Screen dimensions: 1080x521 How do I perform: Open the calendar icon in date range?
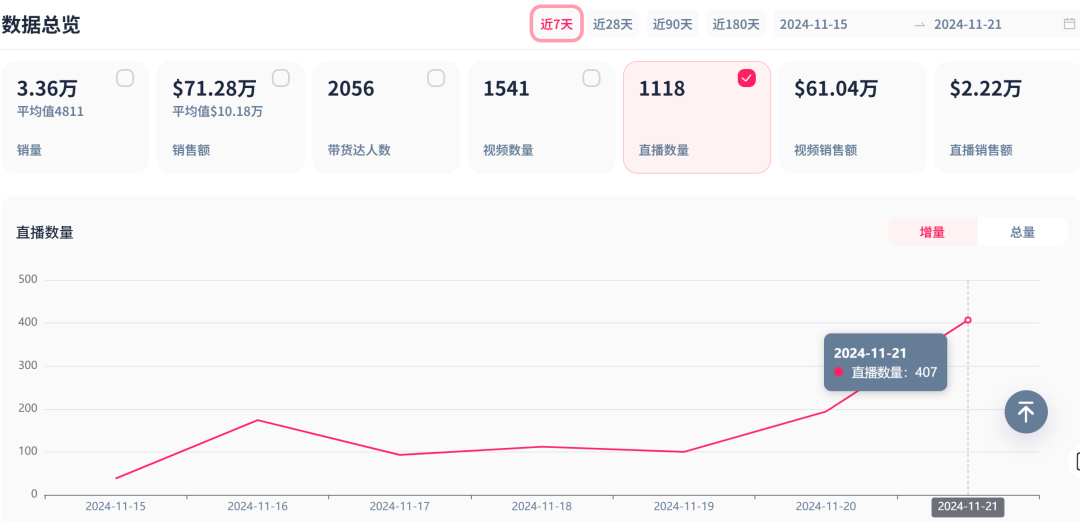pyautogui.click(x=1069, y=24)
